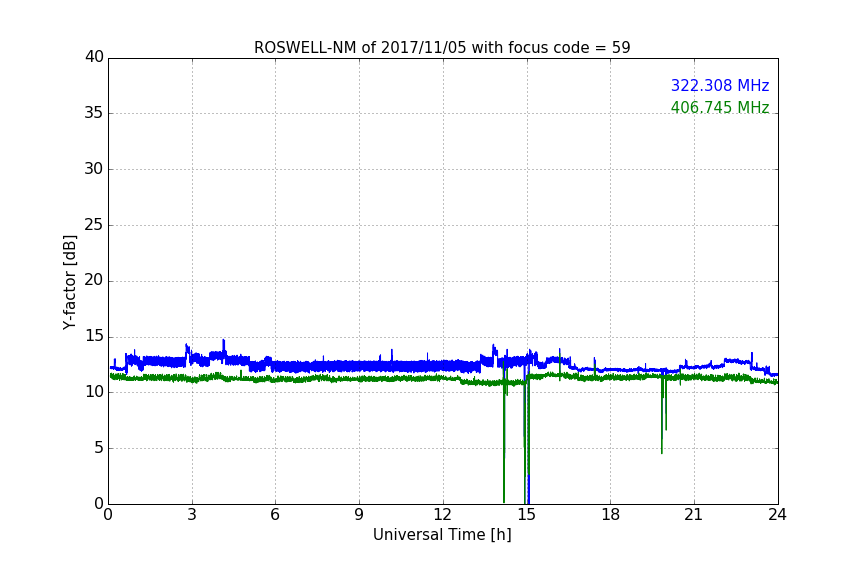Click the green '406.745 MHz' legend label
This screenshot has height=576, width=864.
tap(720, 107)
